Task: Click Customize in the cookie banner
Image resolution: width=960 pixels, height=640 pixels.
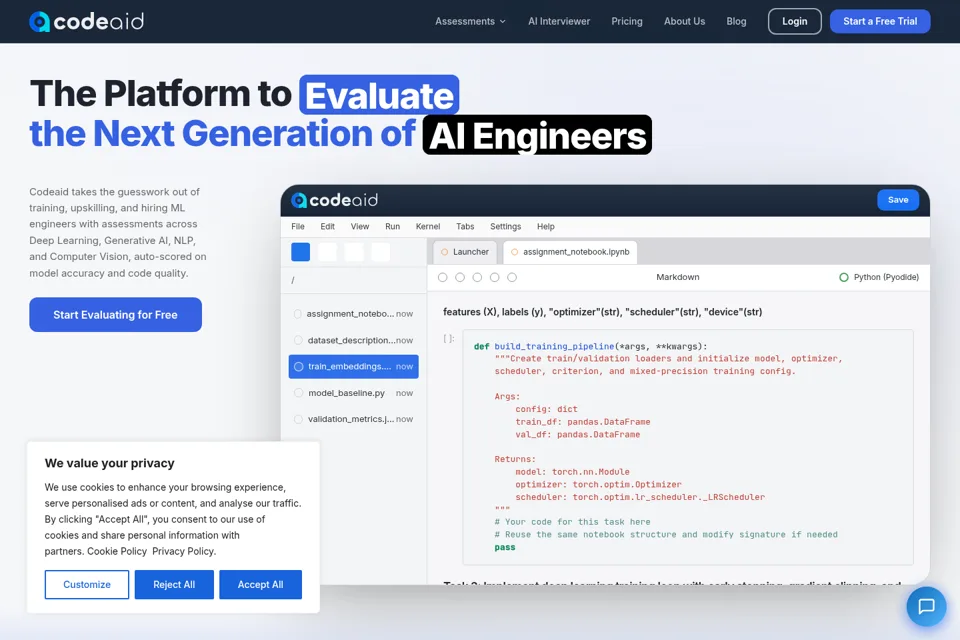Action: coord(87,585)
